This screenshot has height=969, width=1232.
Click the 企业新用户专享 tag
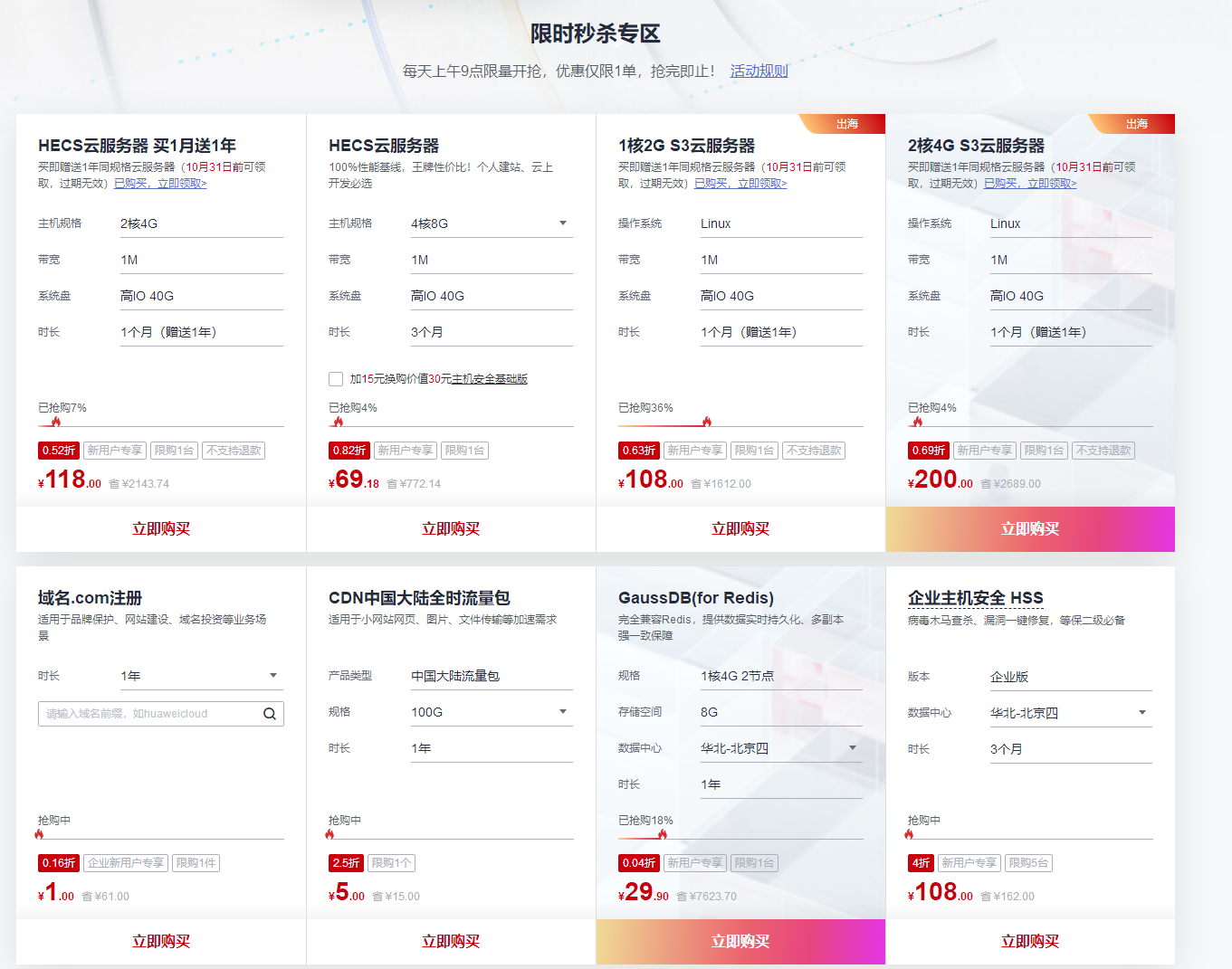[126, 863]
